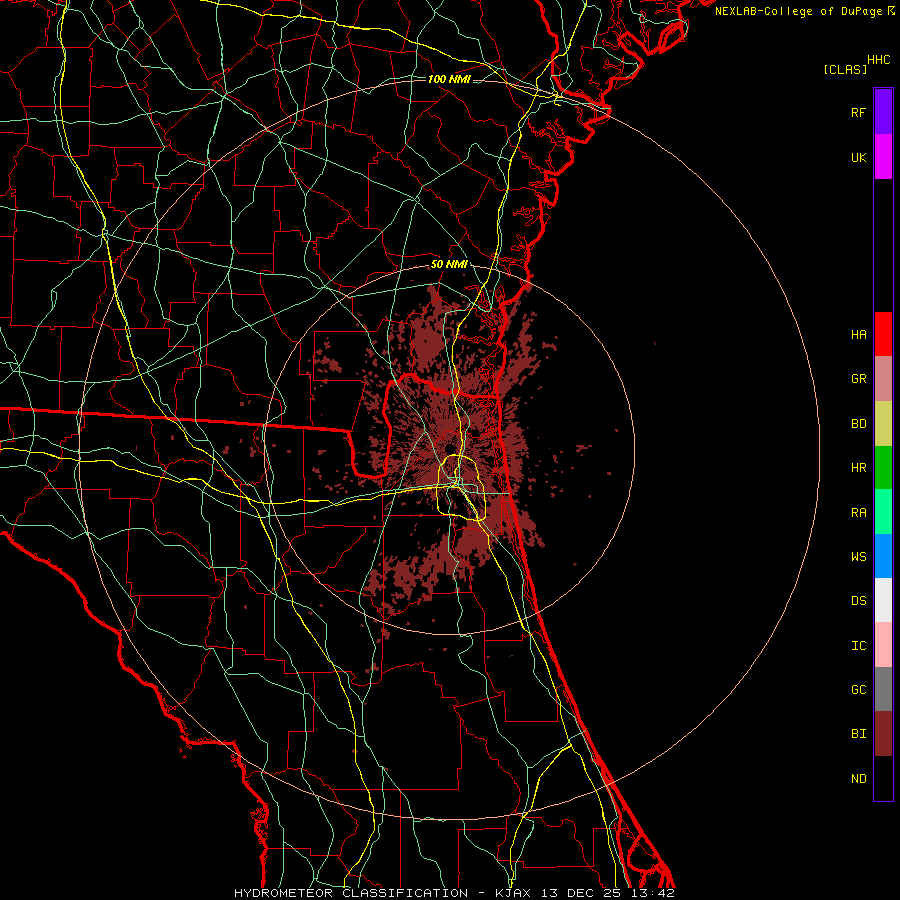
Task: Click the RA legend label
Action: click(x=859, y=513)
